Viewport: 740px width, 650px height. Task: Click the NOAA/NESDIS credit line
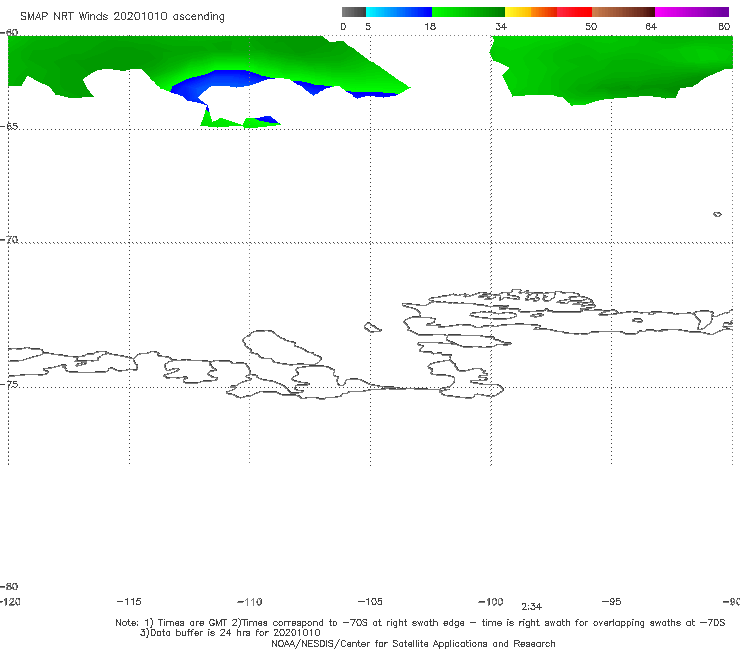413,643
